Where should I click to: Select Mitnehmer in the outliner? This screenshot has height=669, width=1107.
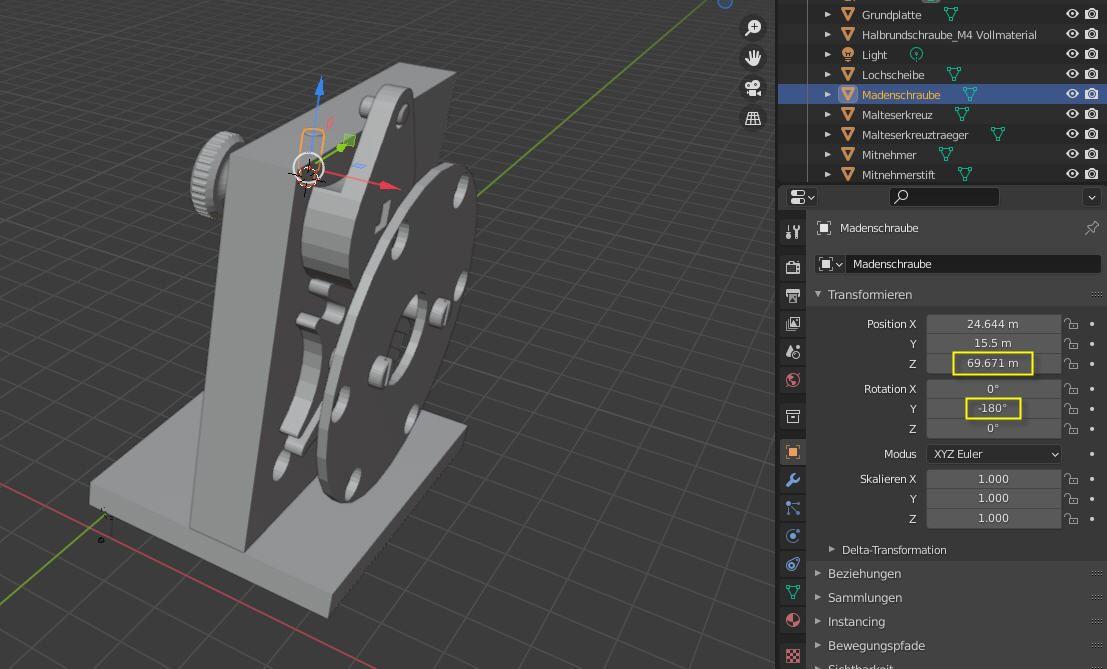tap(889, 155)
